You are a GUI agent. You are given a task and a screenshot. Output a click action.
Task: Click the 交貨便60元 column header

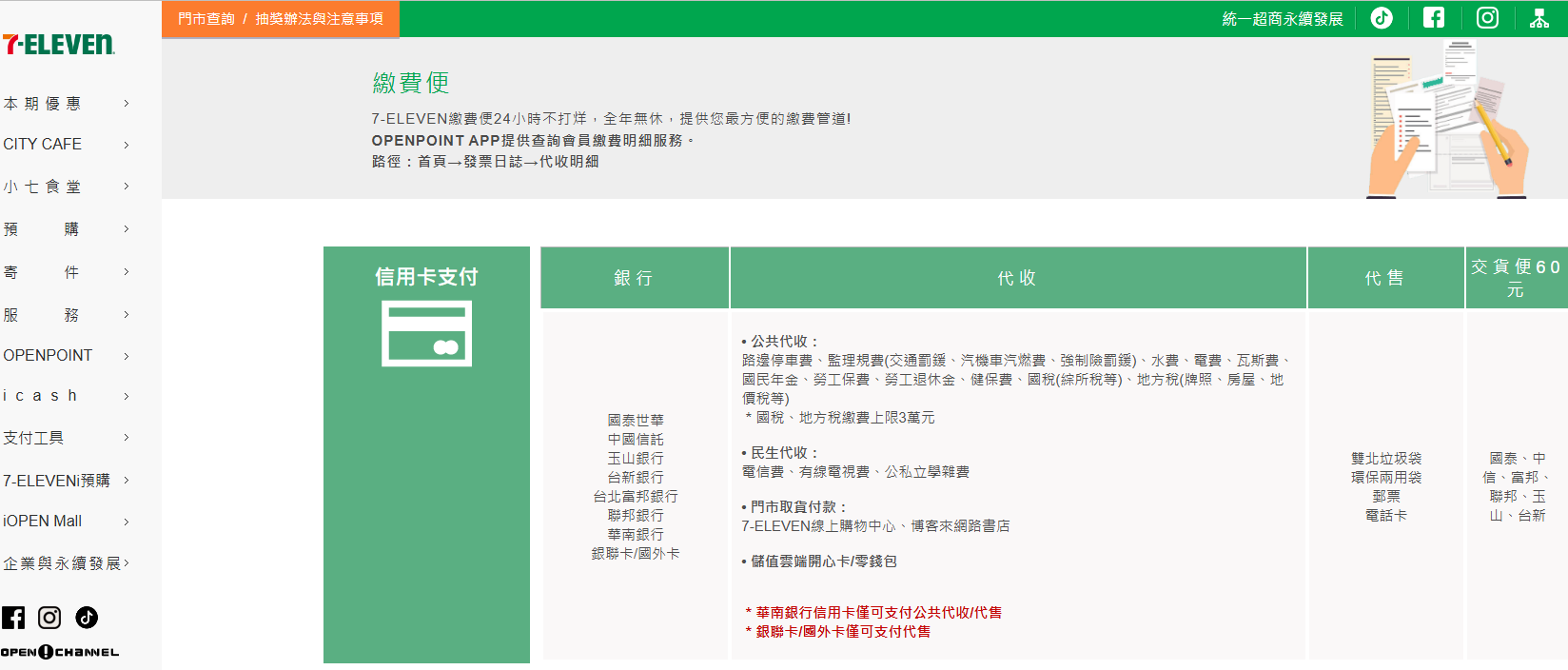(1517, 278)
